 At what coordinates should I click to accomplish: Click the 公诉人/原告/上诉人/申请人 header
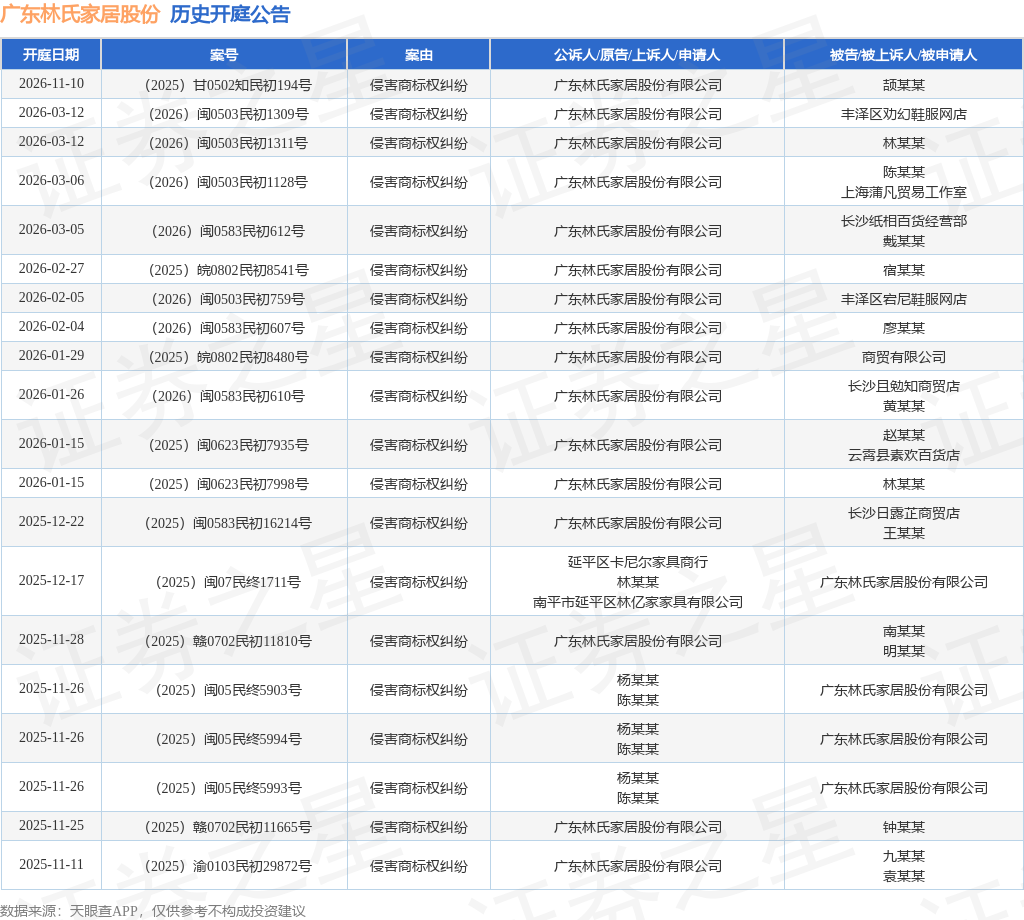[637, 55]
